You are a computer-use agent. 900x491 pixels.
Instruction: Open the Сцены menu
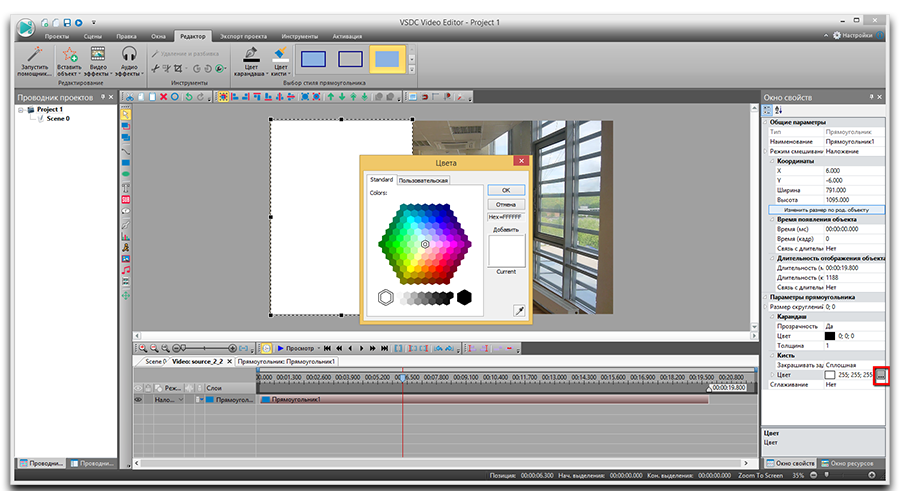pos(92,36)
